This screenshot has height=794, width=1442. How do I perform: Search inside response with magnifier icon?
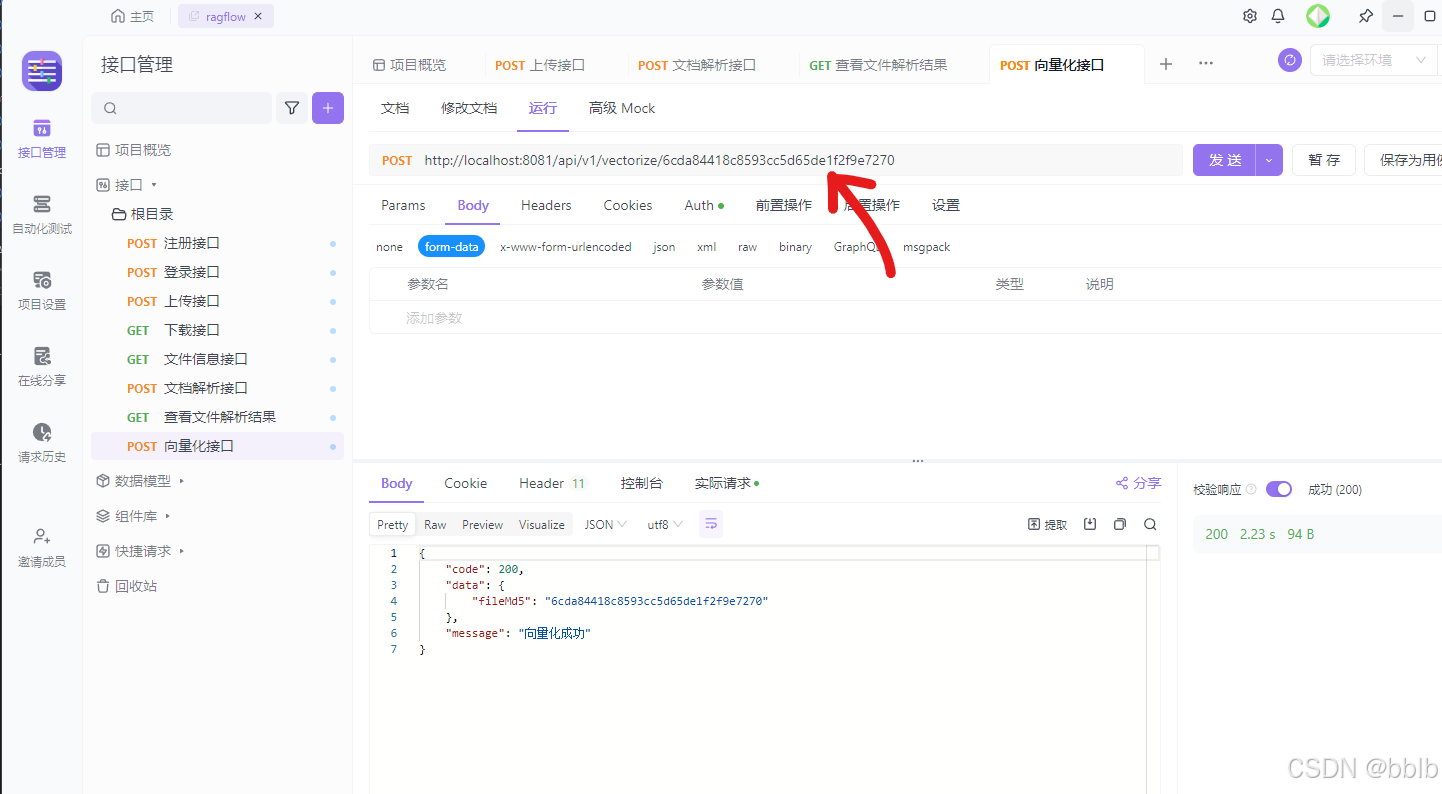tap(1149, 523)
